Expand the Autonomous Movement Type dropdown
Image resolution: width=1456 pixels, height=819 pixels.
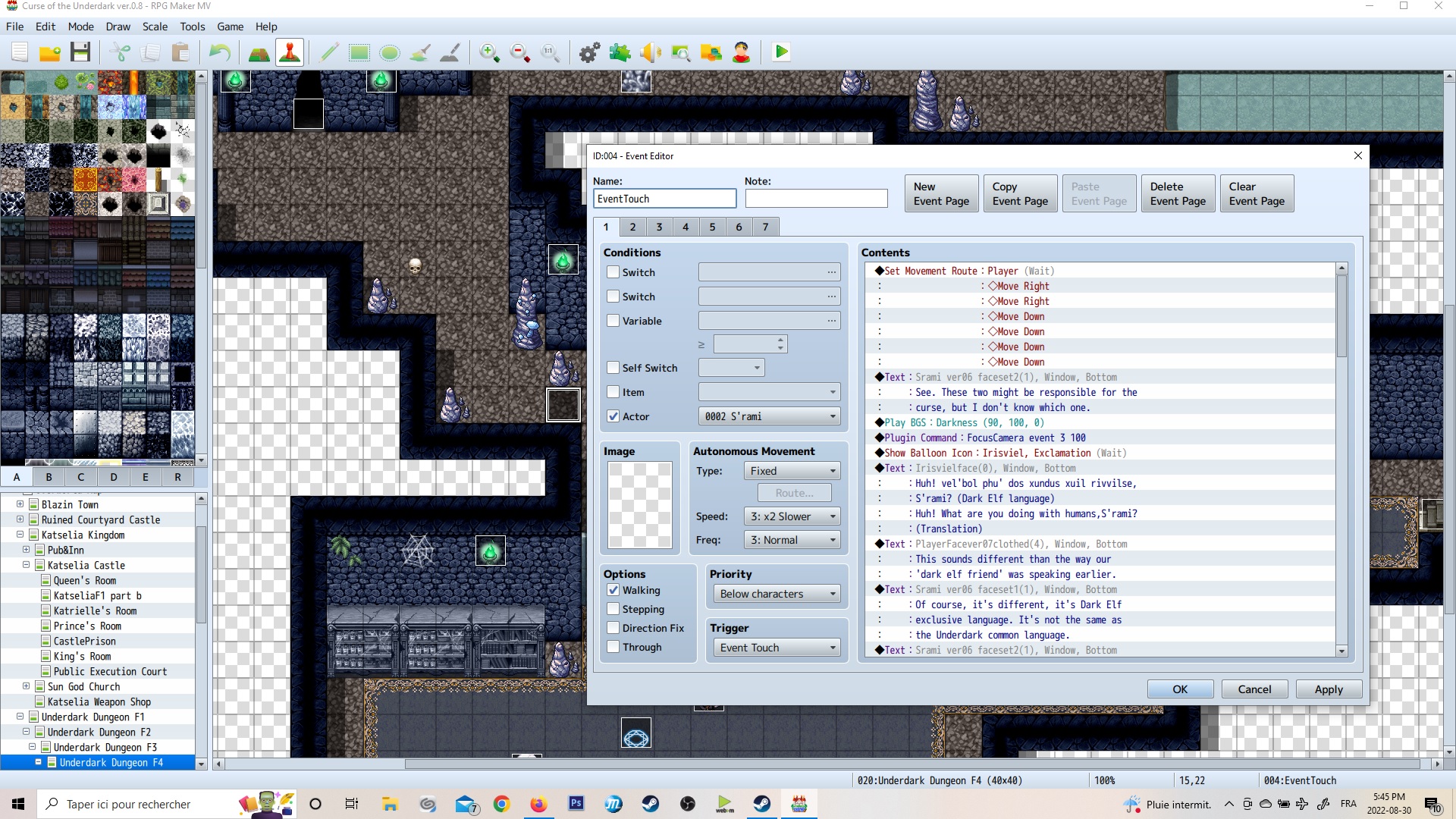[x=790, y=470]
